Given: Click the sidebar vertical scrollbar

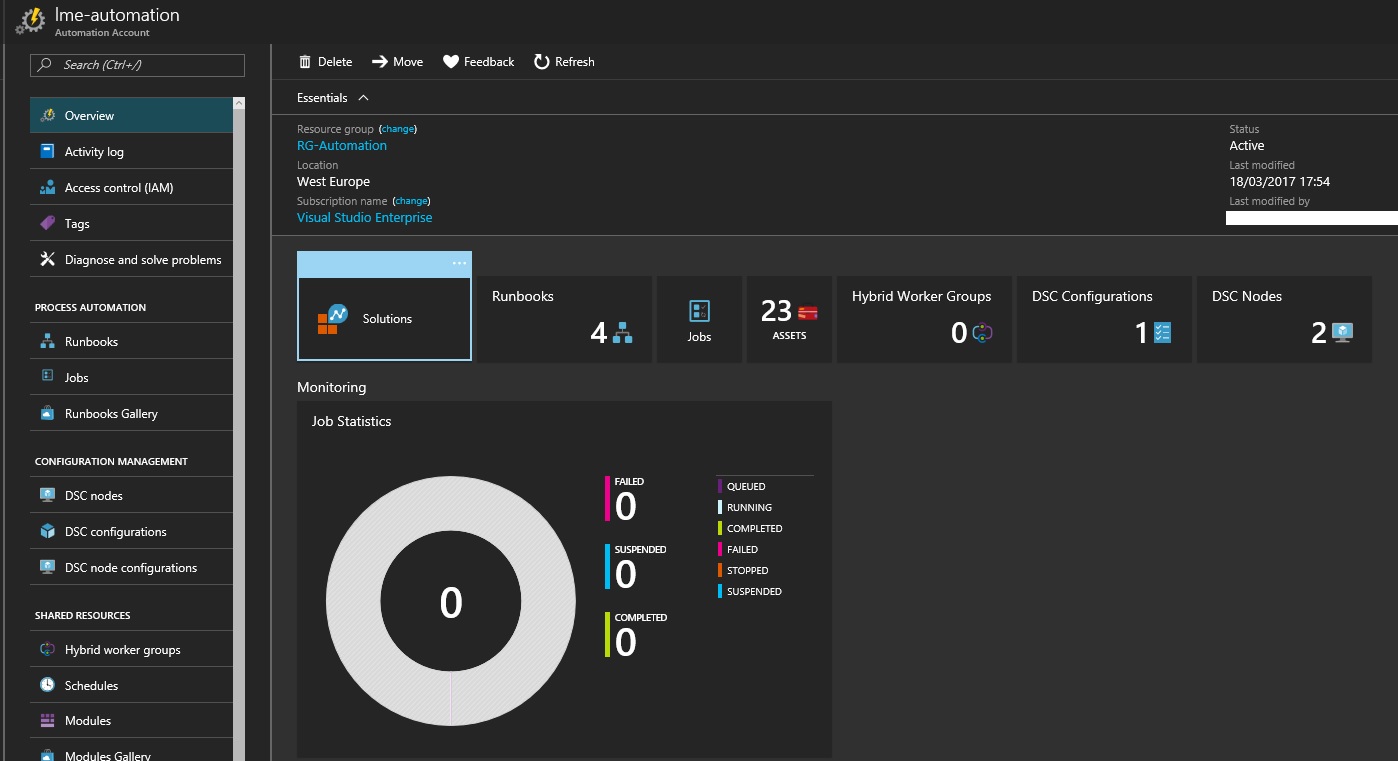Looking at the screenshot, I should (239, 428).
